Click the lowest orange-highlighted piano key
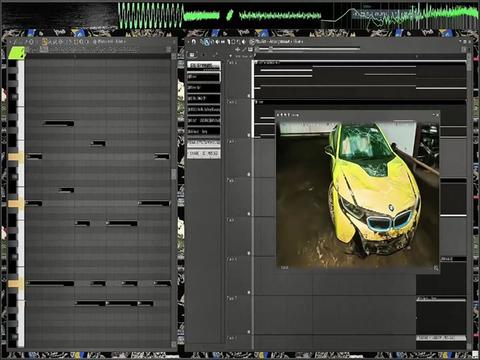Image resolution: width=480 pixels, height=360 pixels. coord(16,284)
